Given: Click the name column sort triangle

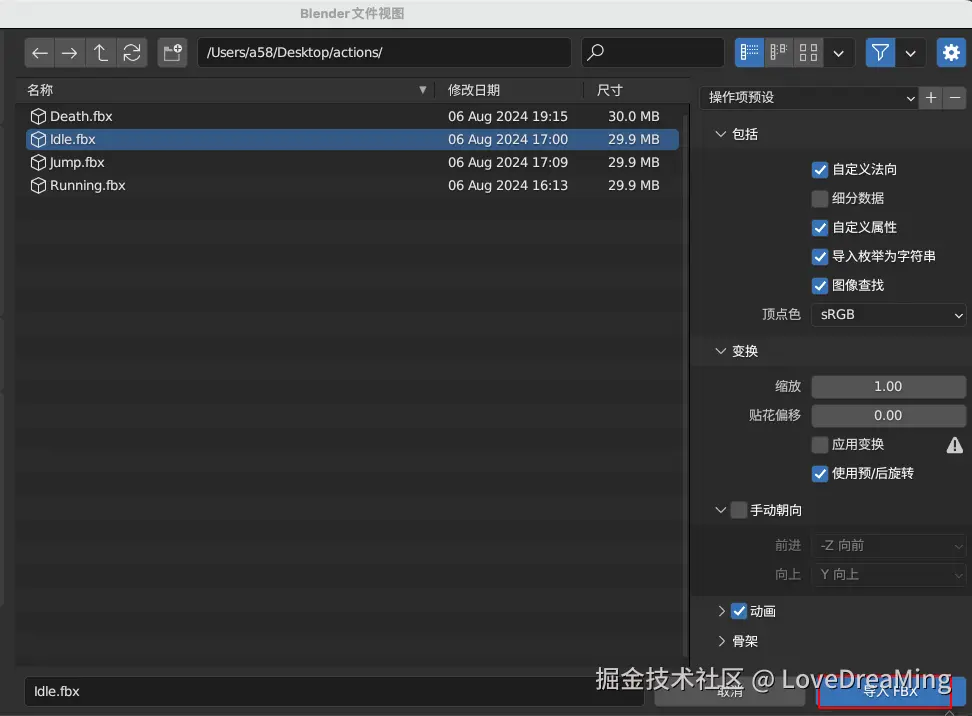Looking at the screenshot, I should [x=422, y=91].
